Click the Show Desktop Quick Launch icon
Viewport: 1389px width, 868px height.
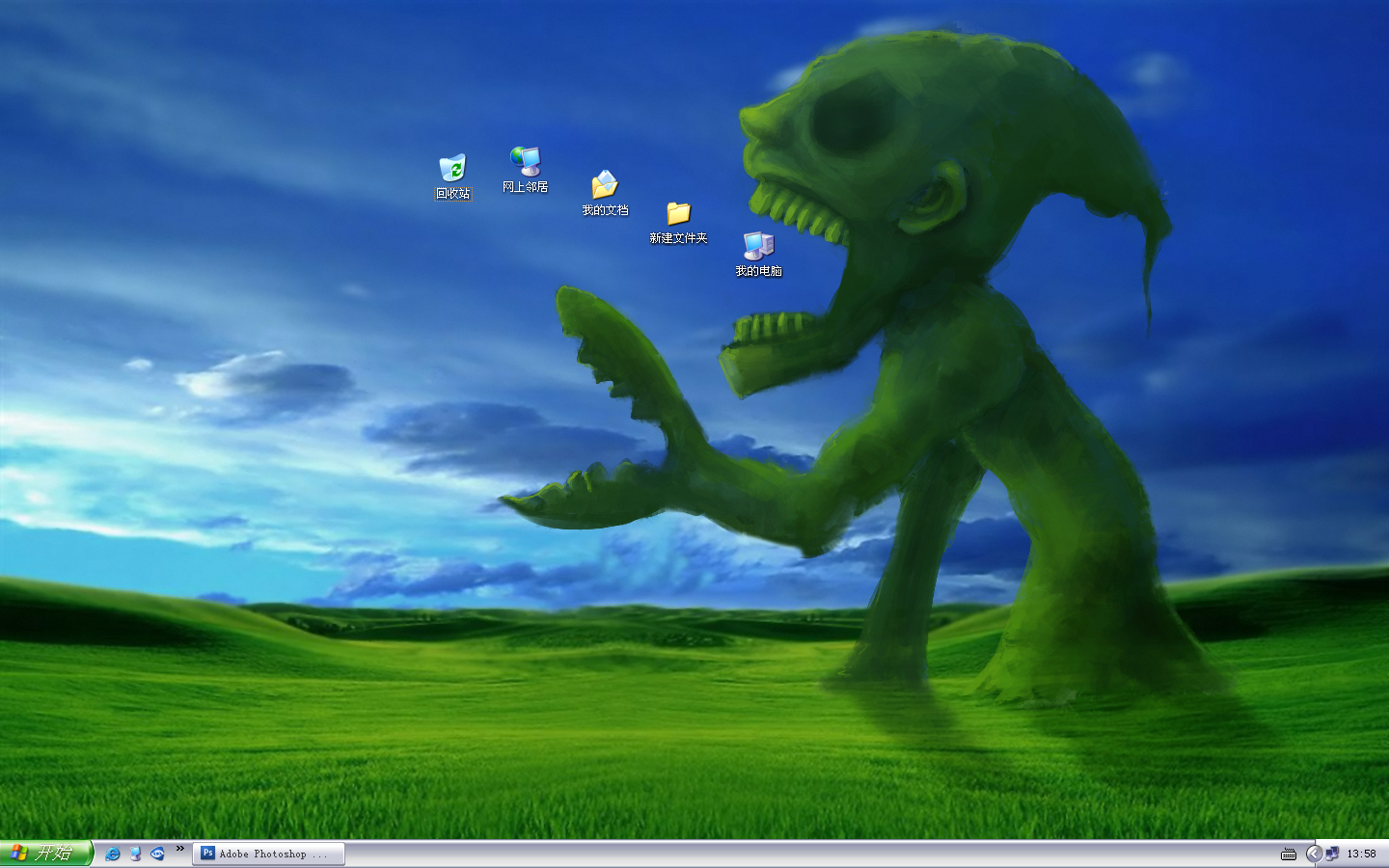[135, 854]
